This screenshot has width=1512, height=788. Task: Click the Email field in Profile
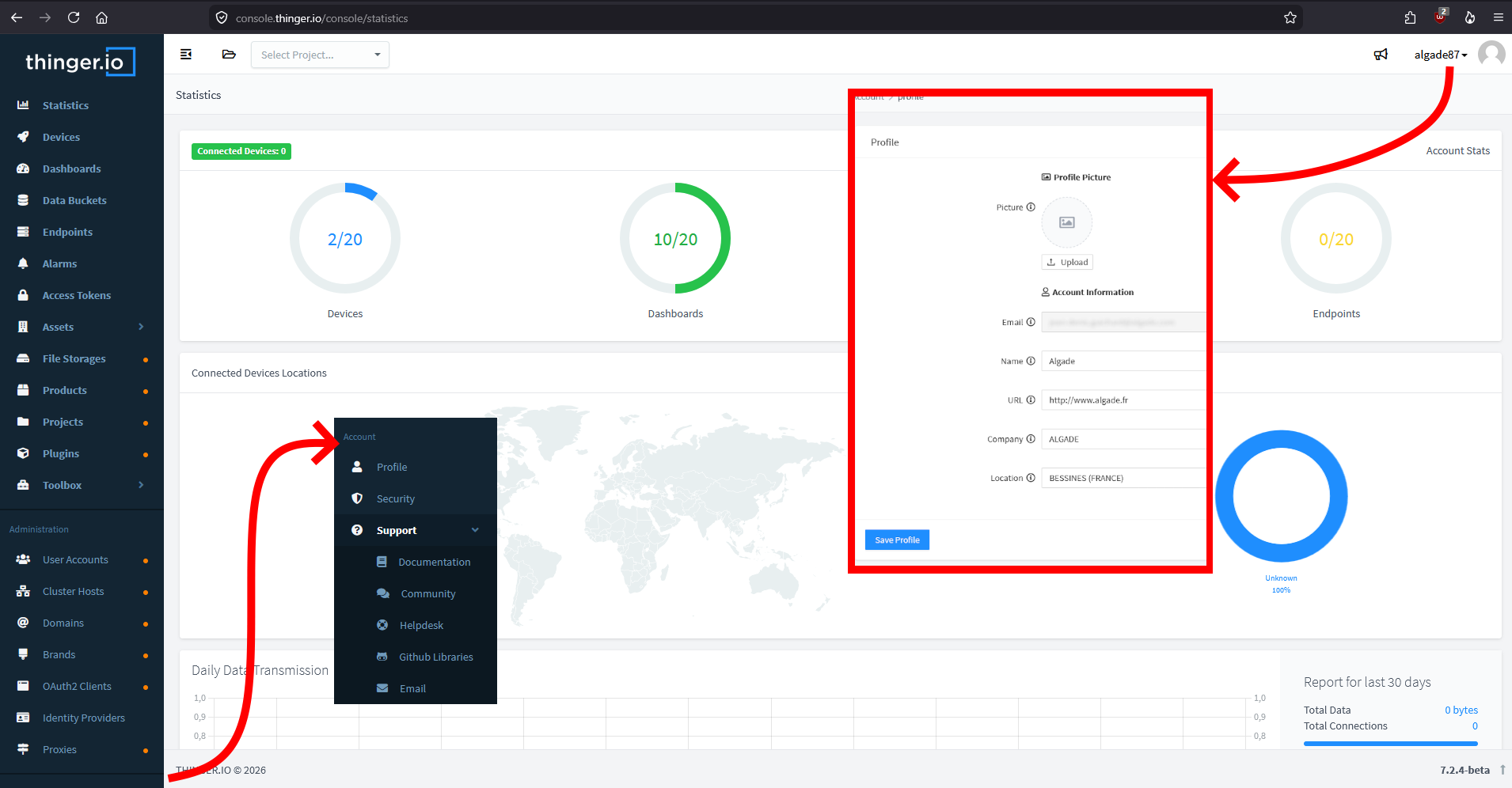(x=1123, y=322)
